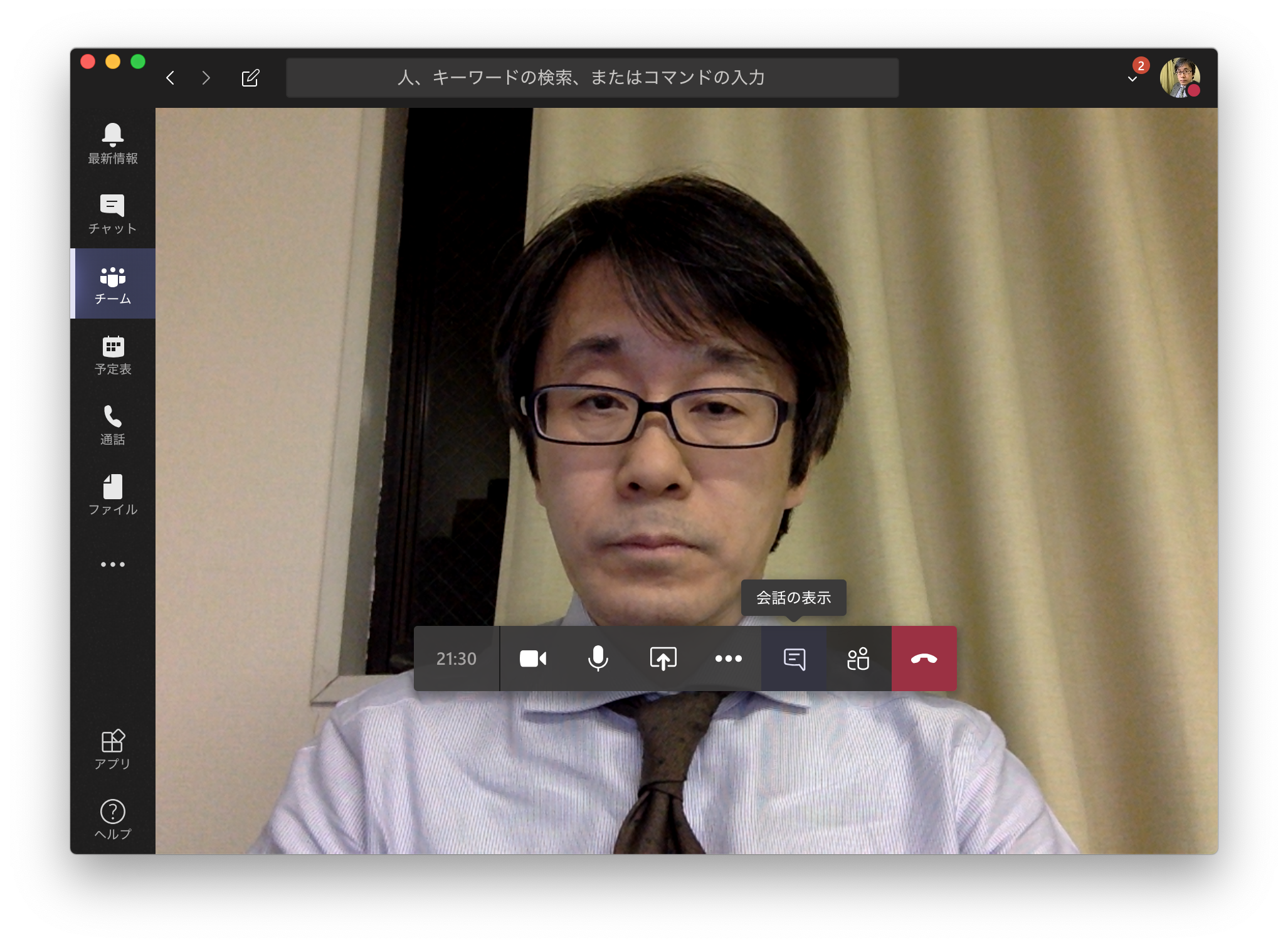The width and height of the screenshot is (1288, 947).
Task: Go back with the left arrow
Action: (170, 78)
